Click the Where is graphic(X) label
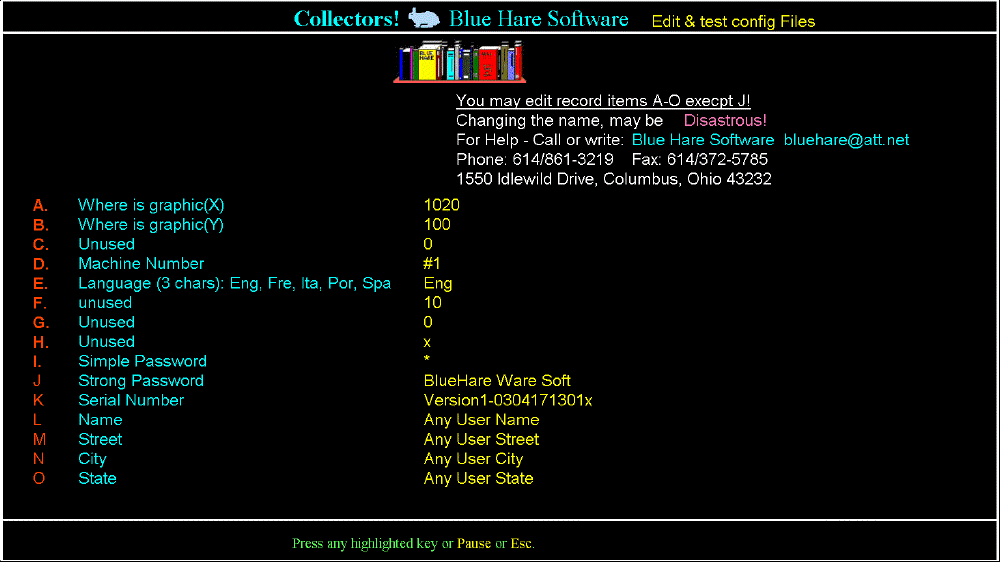Image resolution: width=1000 pixels, height=562 pixels. pos(151,205)
